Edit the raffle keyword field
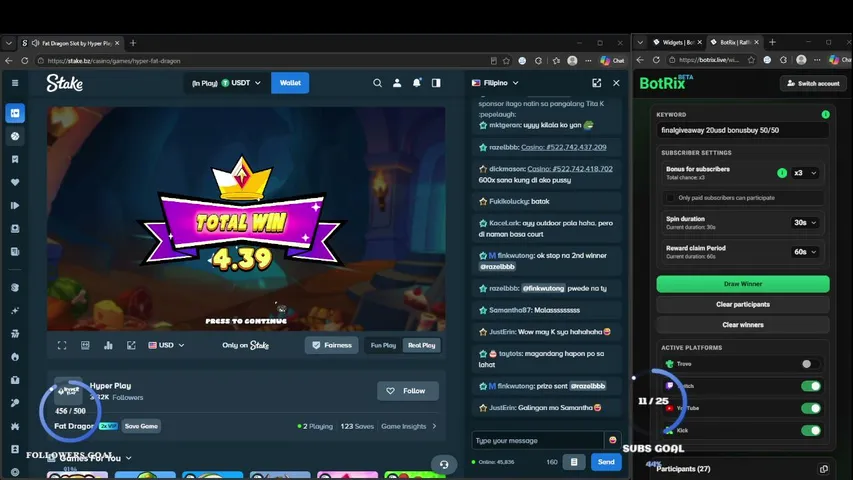Viewport: 853px width, 480px height. tap(743, 130)
